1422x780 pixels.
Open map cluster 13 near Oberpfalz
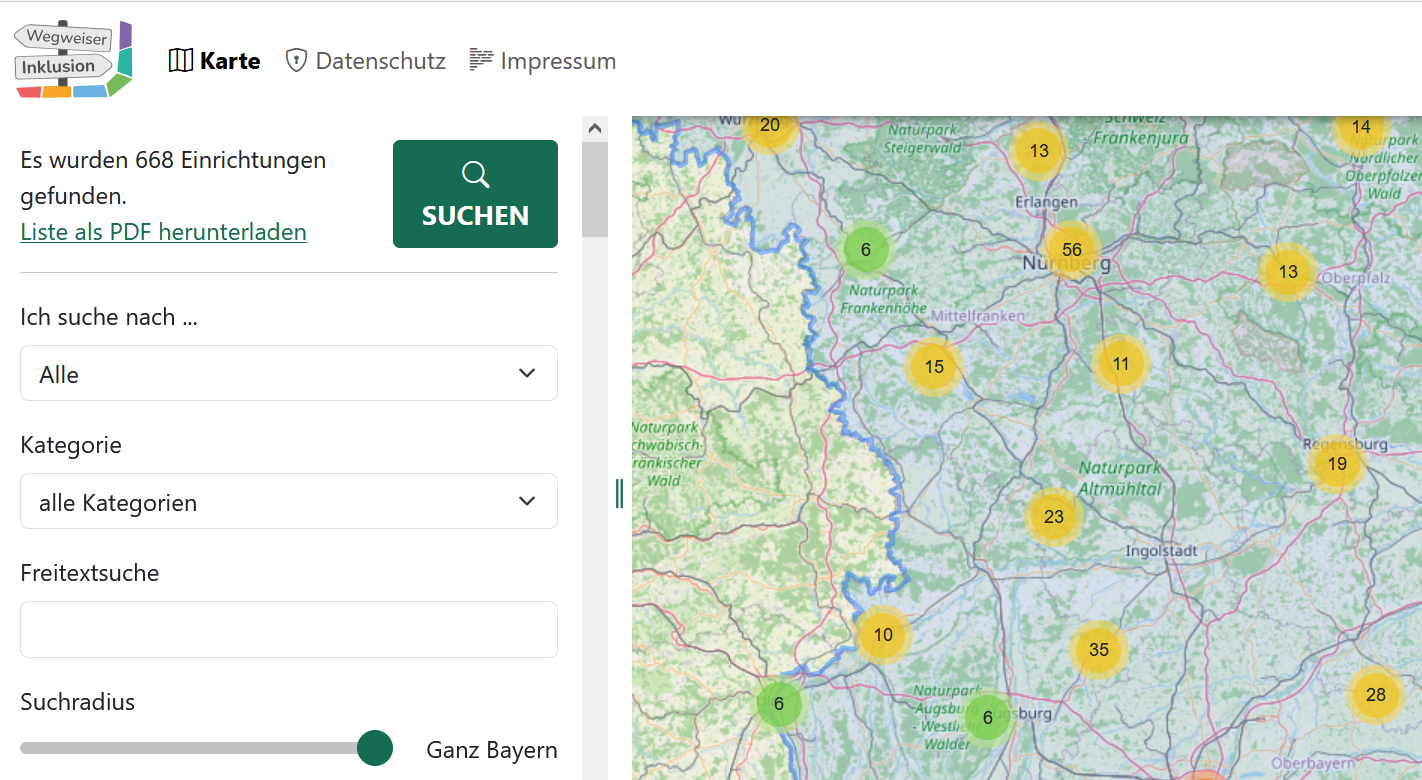click(x=1288, y=272)
